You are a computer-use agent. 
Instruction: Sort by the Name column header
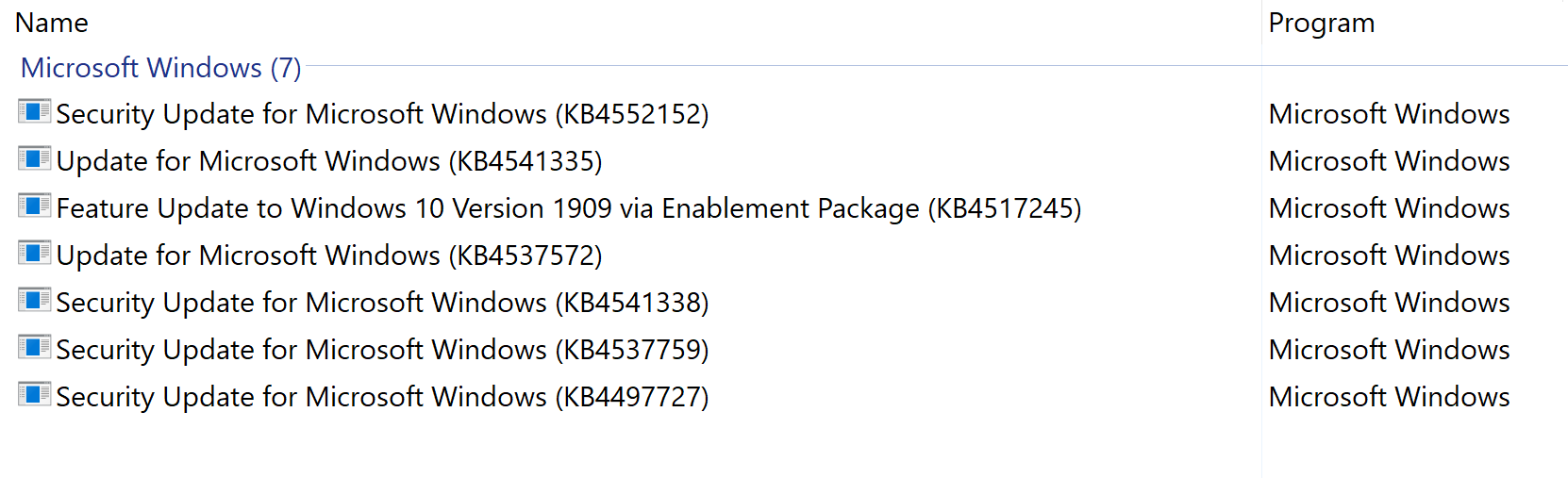52,23
